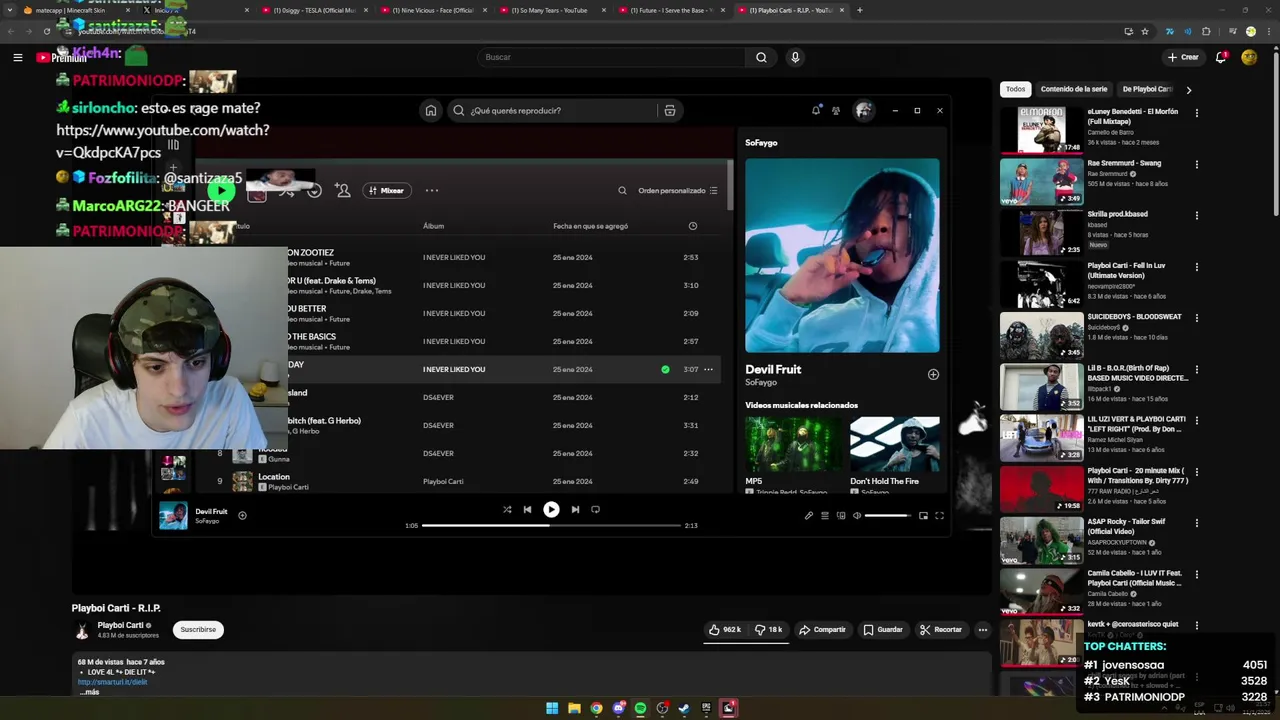Adjust the Spotify volume slider
This screenshot has height=720, width=1280.
click(x=888, y=515)
